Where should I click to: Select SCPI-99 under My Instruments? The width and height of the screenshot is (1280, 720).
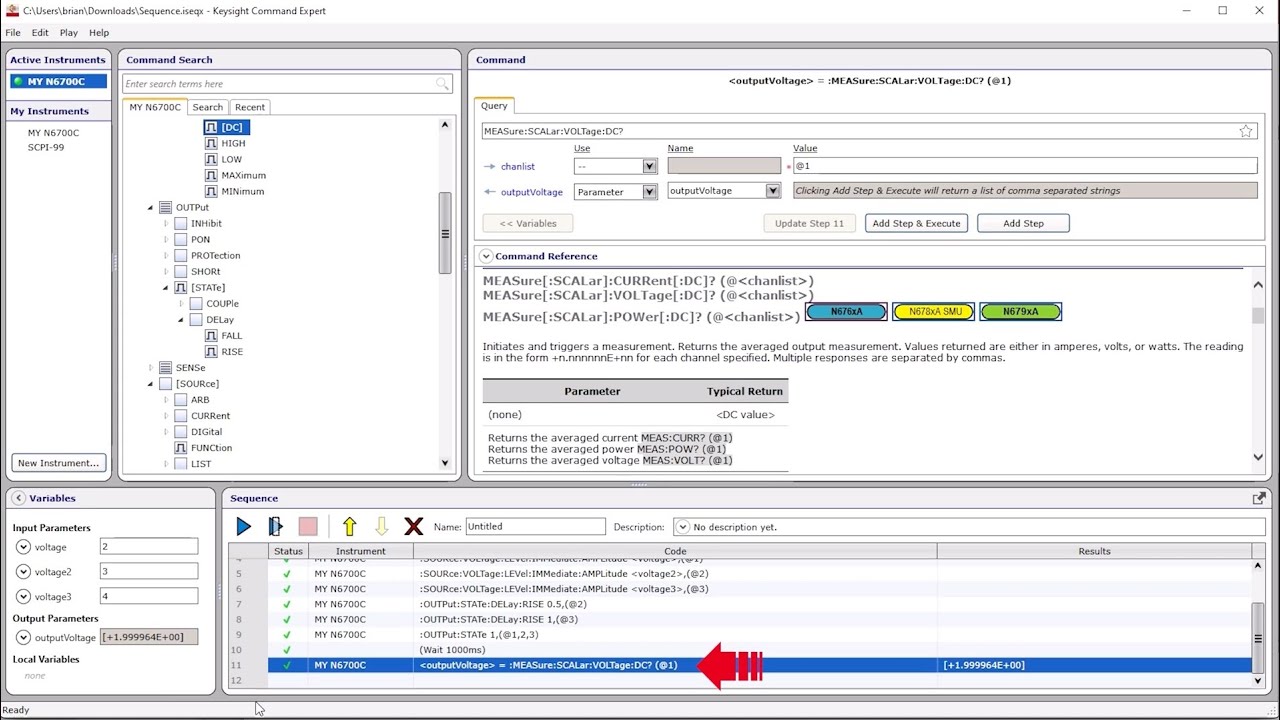(x=46, y=147)
